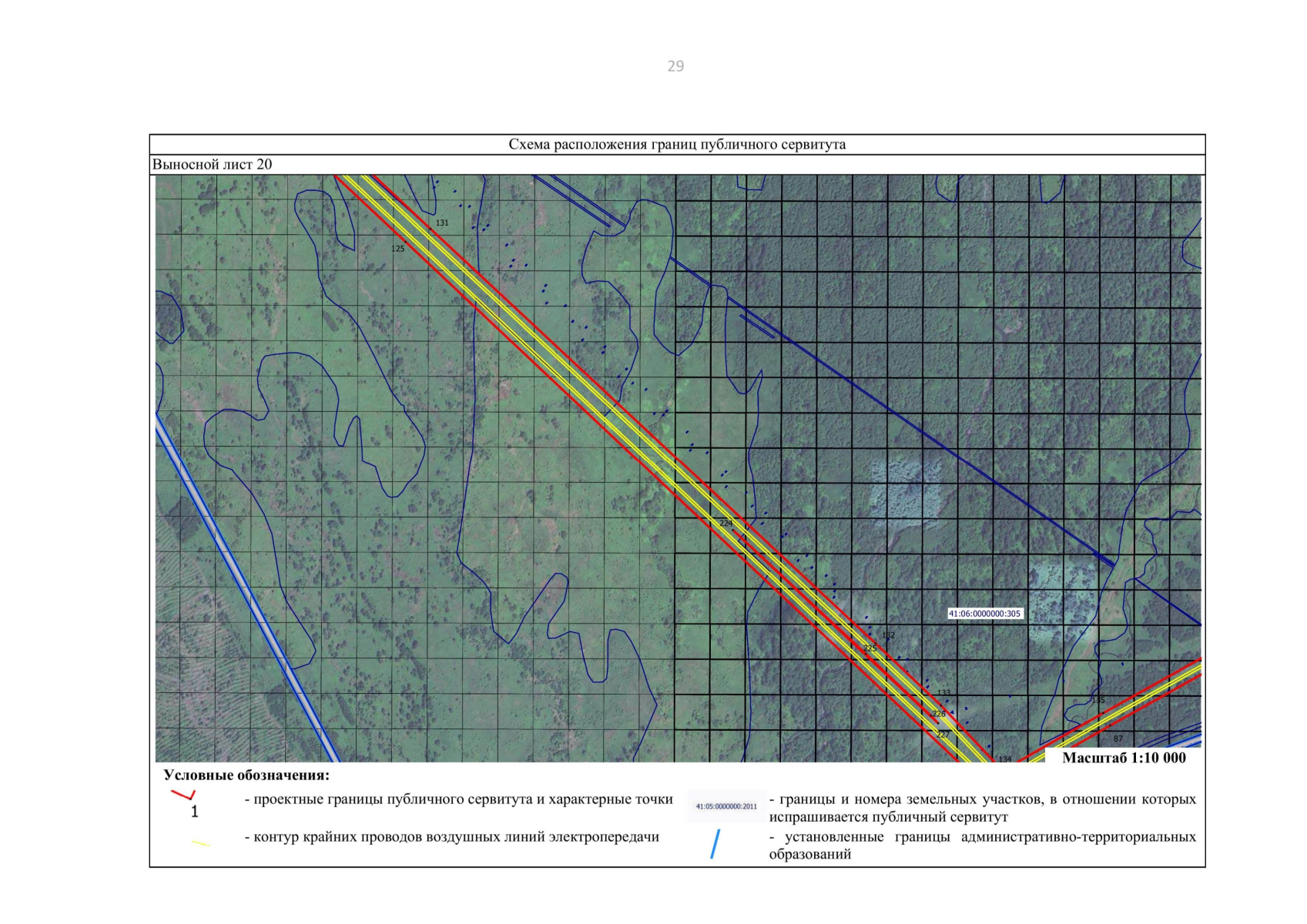Screen dimensions: 1307x924
Task: Click the "Условные обозначения:" legend heading
Action: click(x=246, y=775)
